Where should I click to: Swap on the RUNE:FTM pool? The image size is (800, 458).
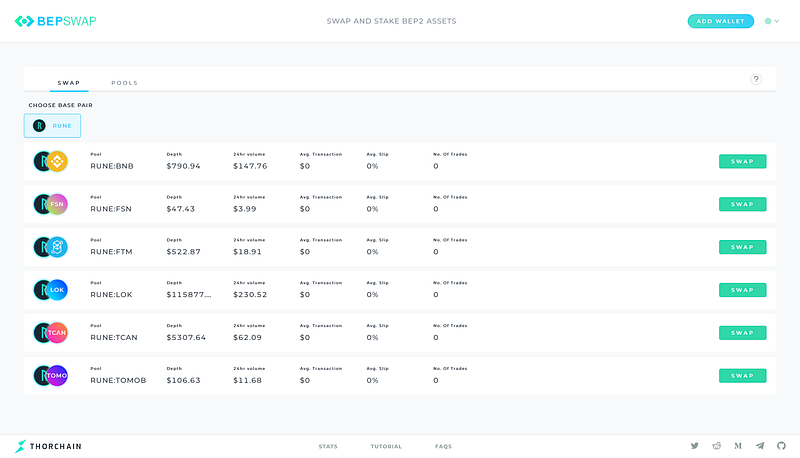tap(742, 247)
